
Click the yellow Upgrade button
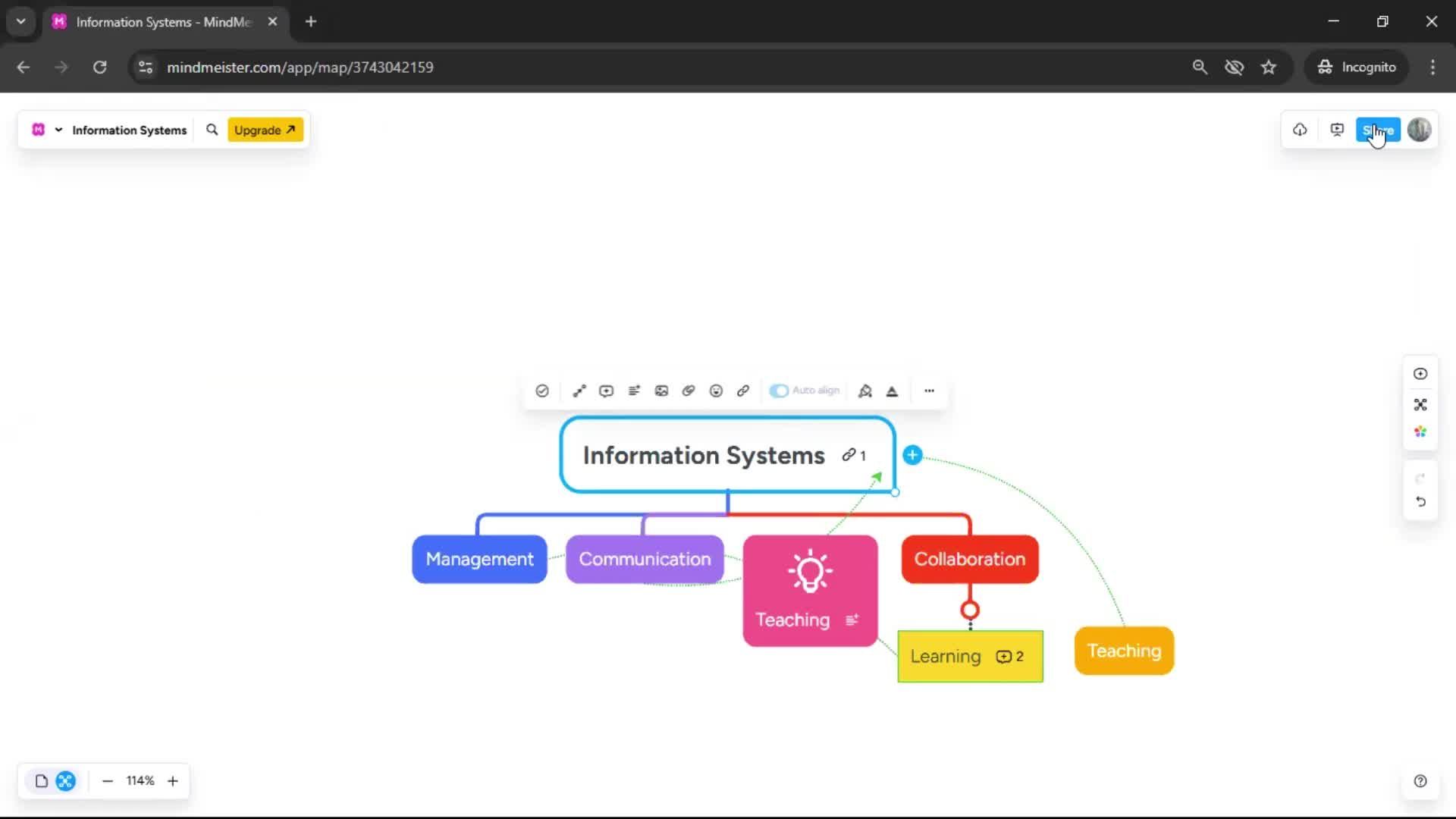pyautogui.click(x=265, y=130)
